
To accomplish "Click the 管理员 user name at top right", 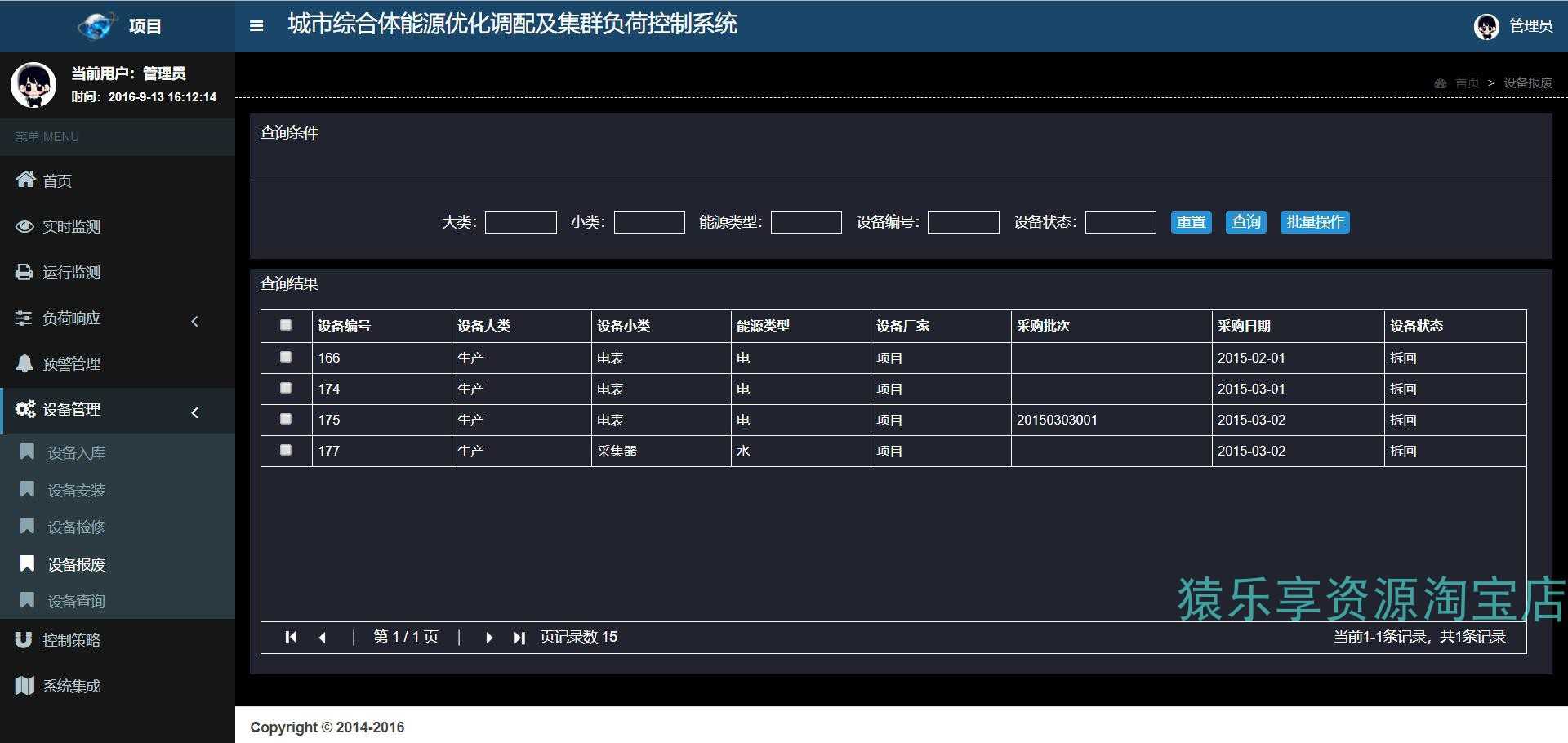I will point(1530,26).
